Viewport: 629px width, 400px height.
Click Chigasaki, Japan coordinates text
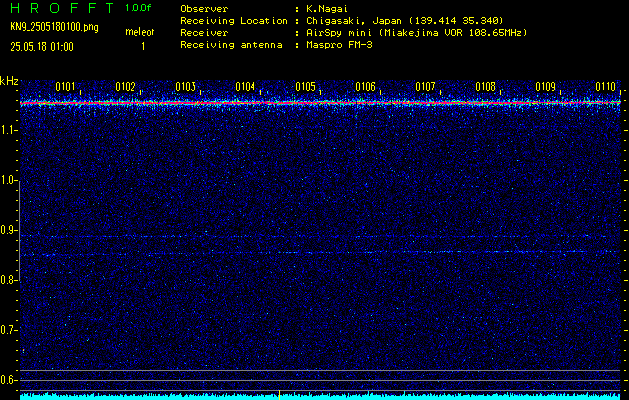405,20
